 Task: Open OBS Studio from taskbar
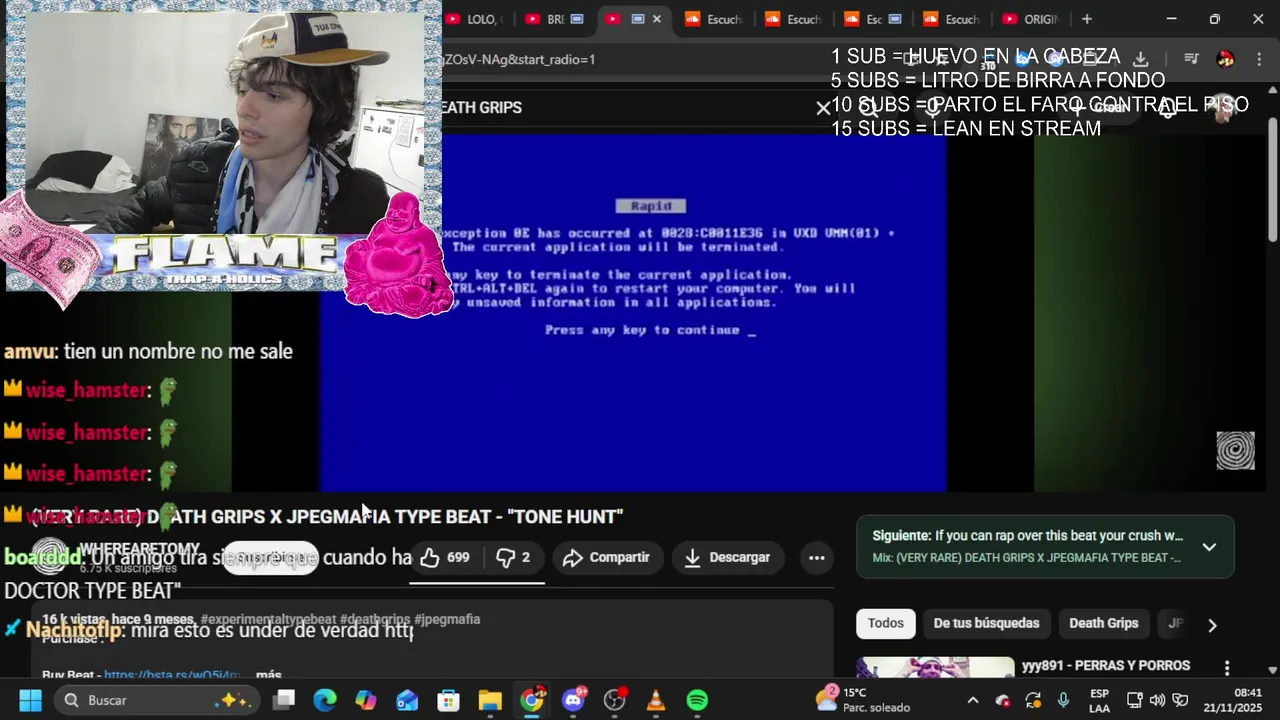614,700
